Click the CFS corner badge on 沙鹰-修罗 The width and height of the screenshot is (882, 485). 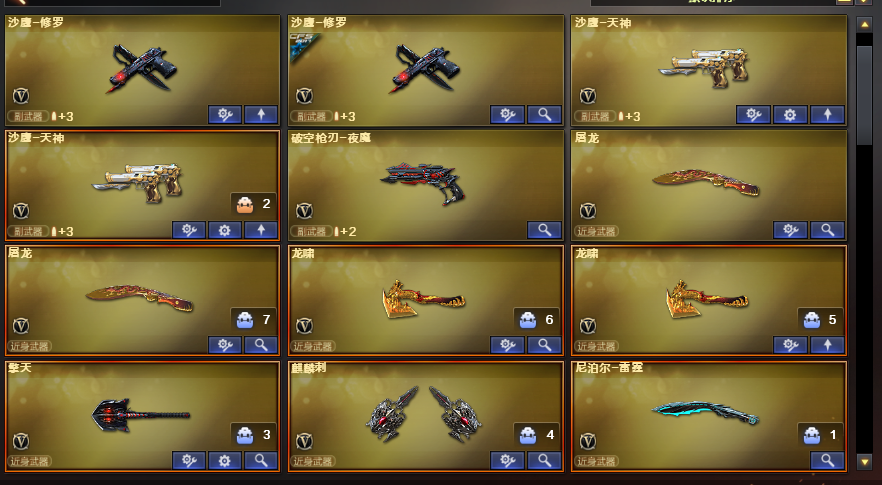point(303,45)
